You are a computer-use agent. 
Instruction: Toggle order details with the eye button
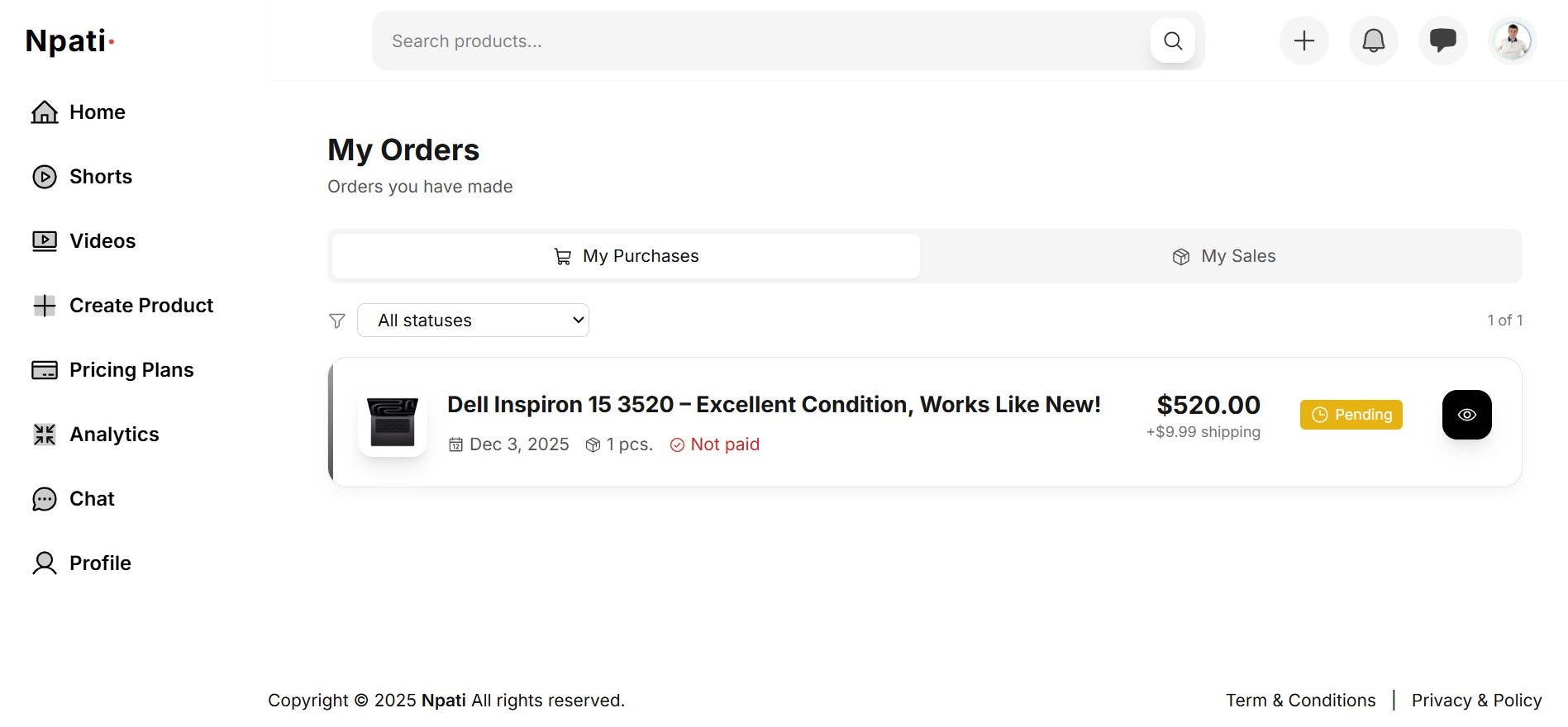1466,415
